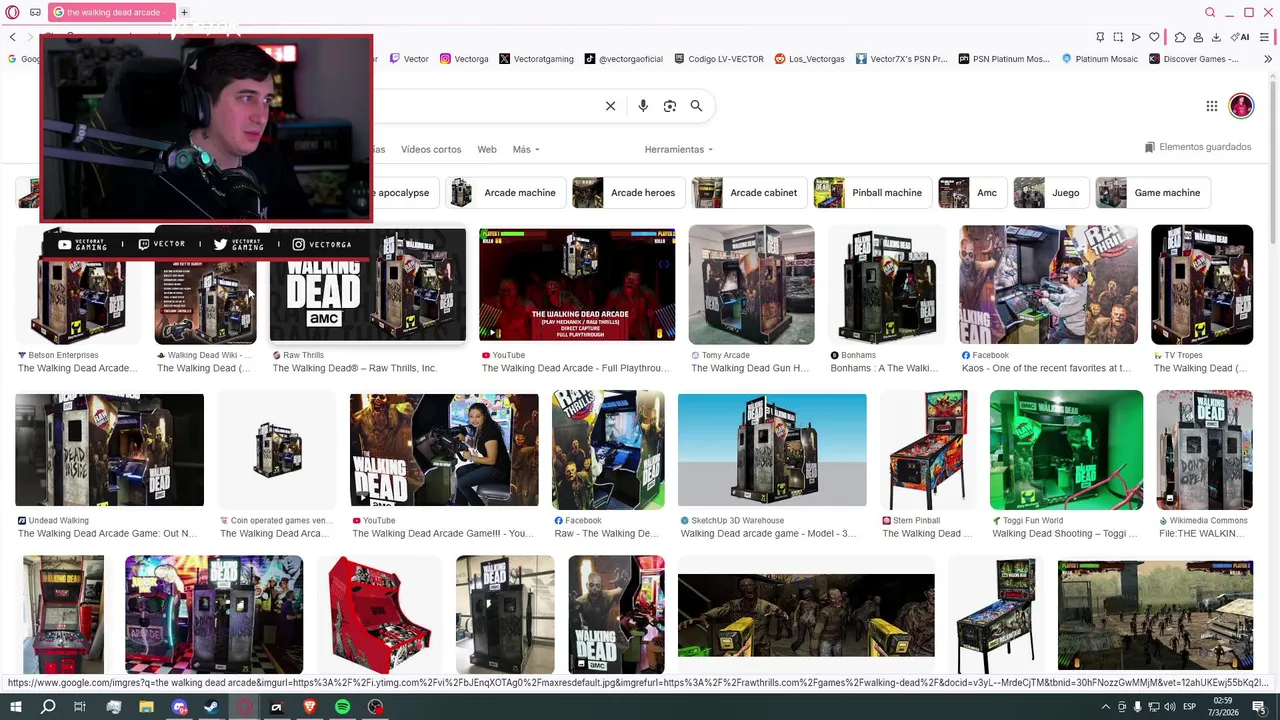This screenshot has height=720, width=1280.
Task: Open the Tomy Arcade gun image
Action: coord(751,285)
